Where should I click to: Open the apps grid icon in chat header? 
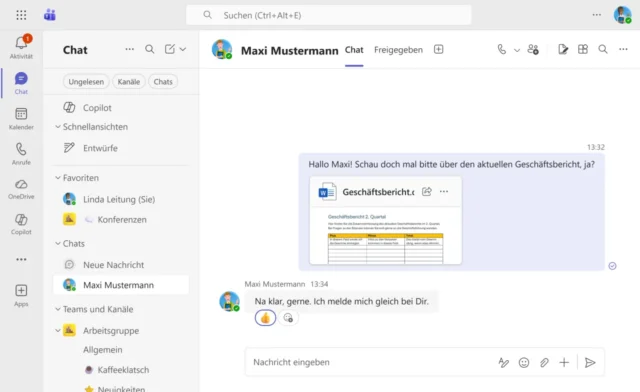pyautogui.click(x=583, y=49)
